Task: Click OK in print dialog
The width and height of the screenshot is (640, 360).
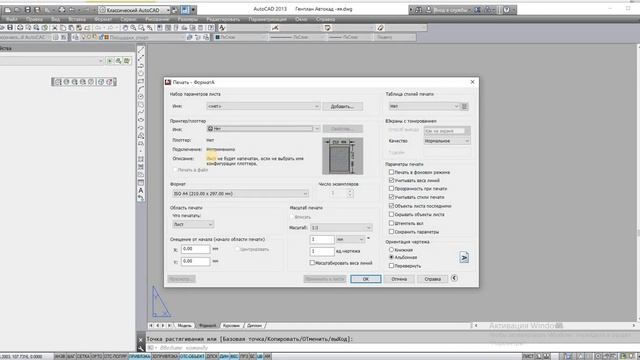Action: [x=366, y=279]
